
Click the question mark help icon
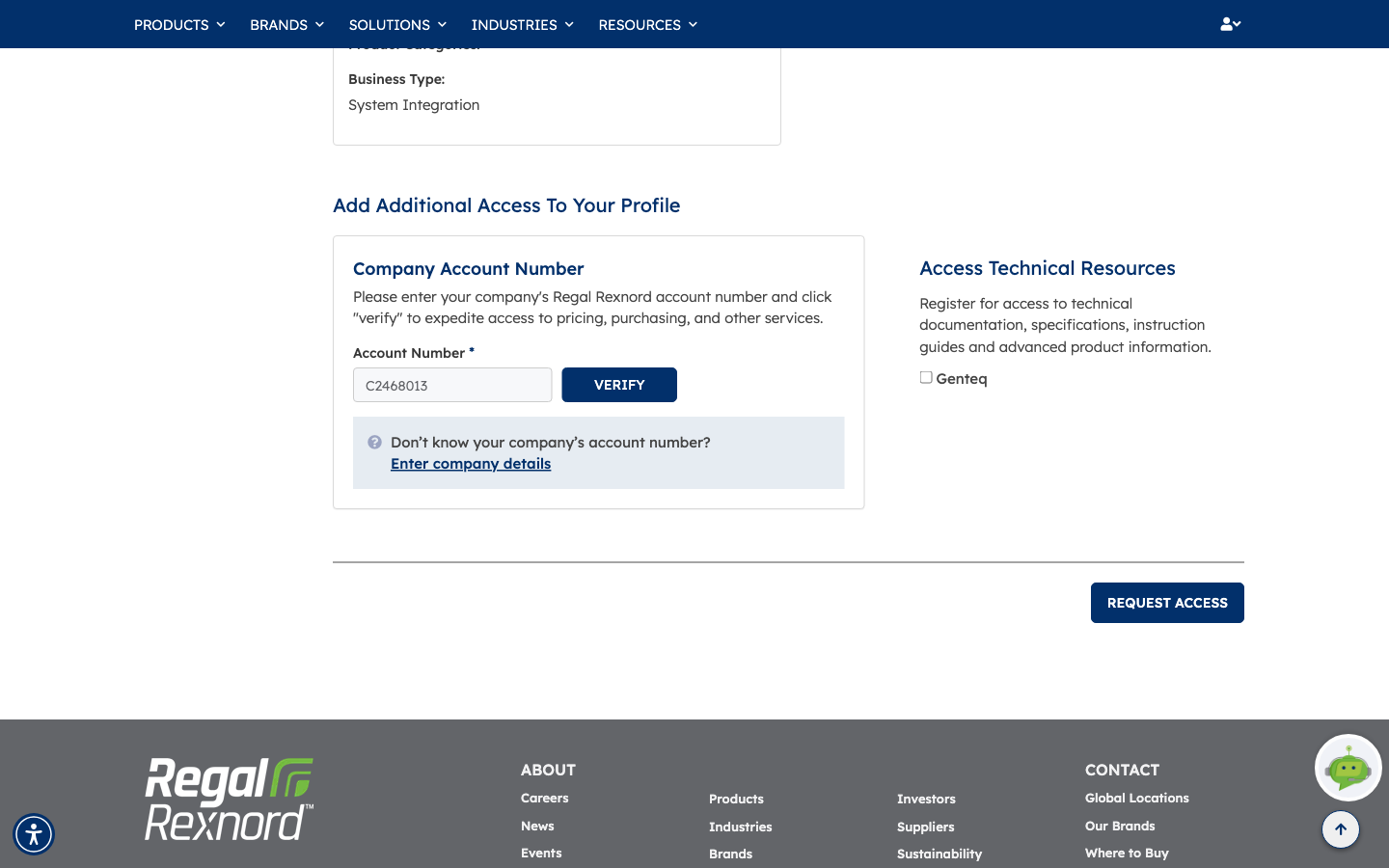[375, 442]
